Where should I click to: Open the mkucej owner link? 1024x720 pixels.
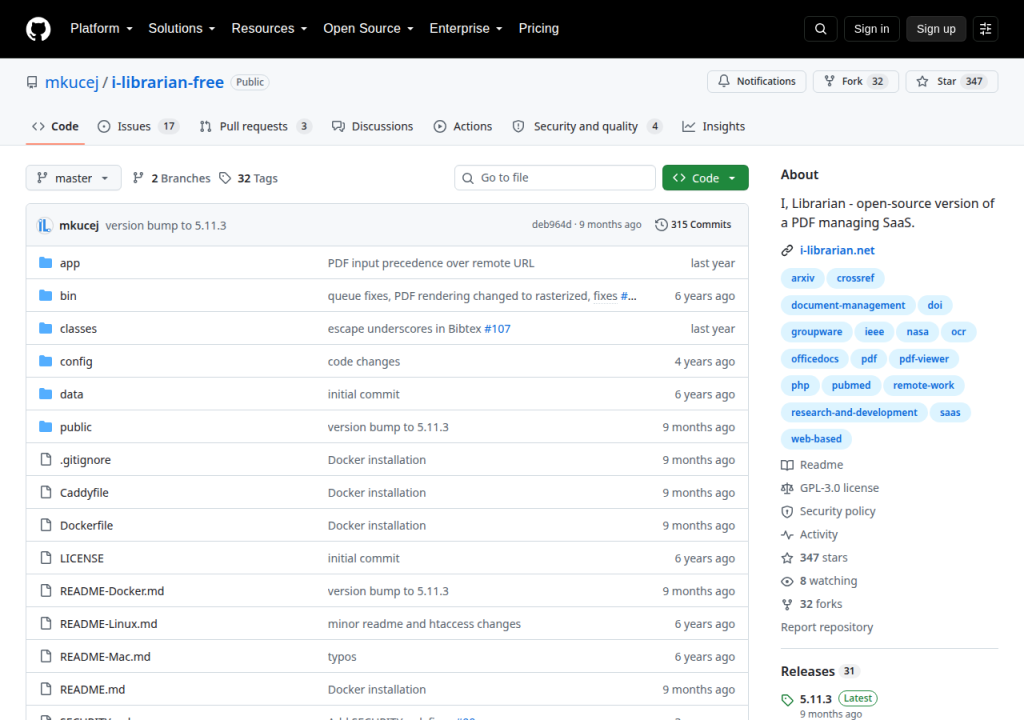point(72,82)
